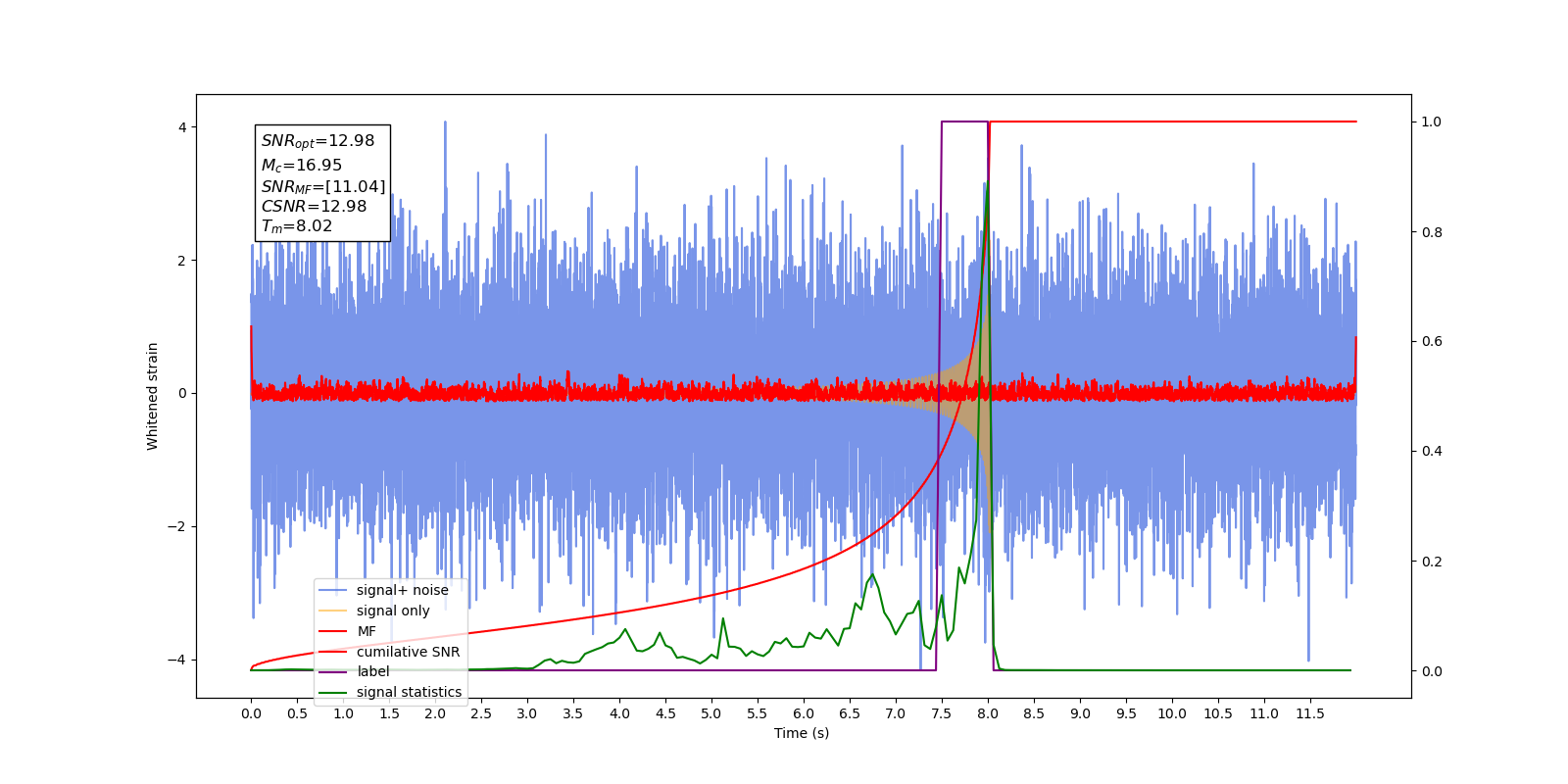Viewport: 1568px width, 784px height.
Task: Click the x-axis tick label 11.0
Action: (1264, 713)
